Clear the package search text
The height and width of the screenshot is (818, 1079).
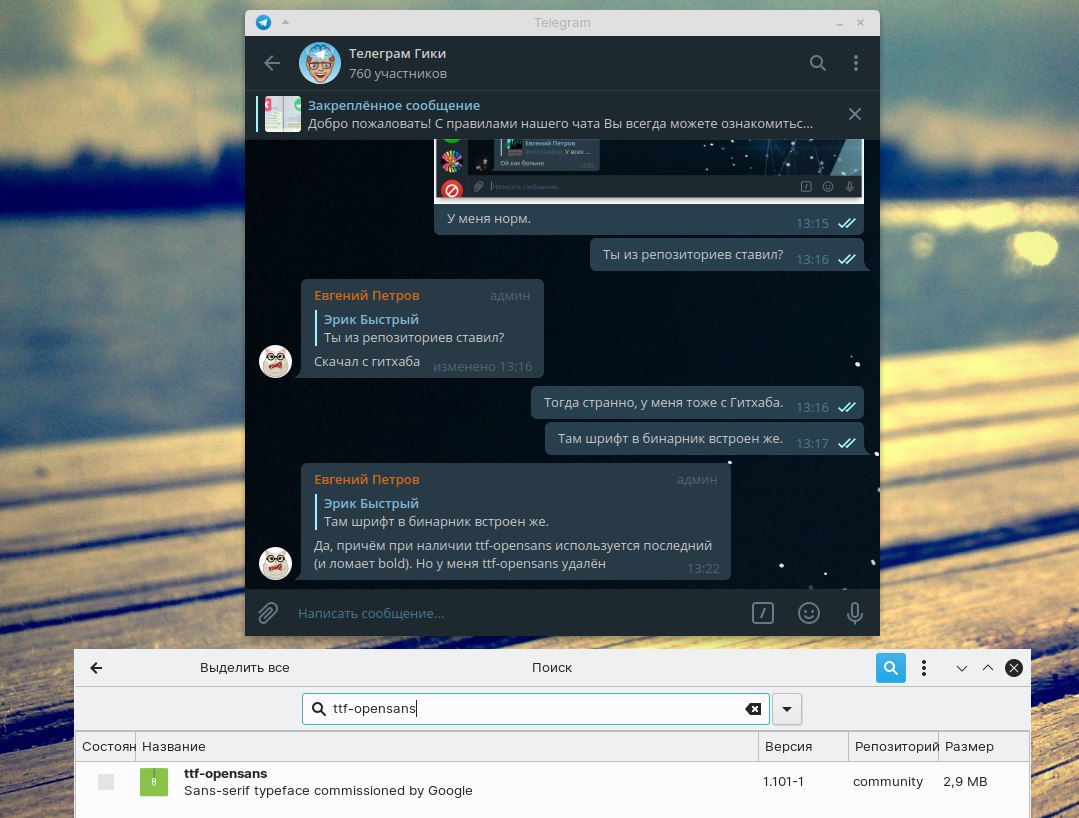click(x=753, y=709)
